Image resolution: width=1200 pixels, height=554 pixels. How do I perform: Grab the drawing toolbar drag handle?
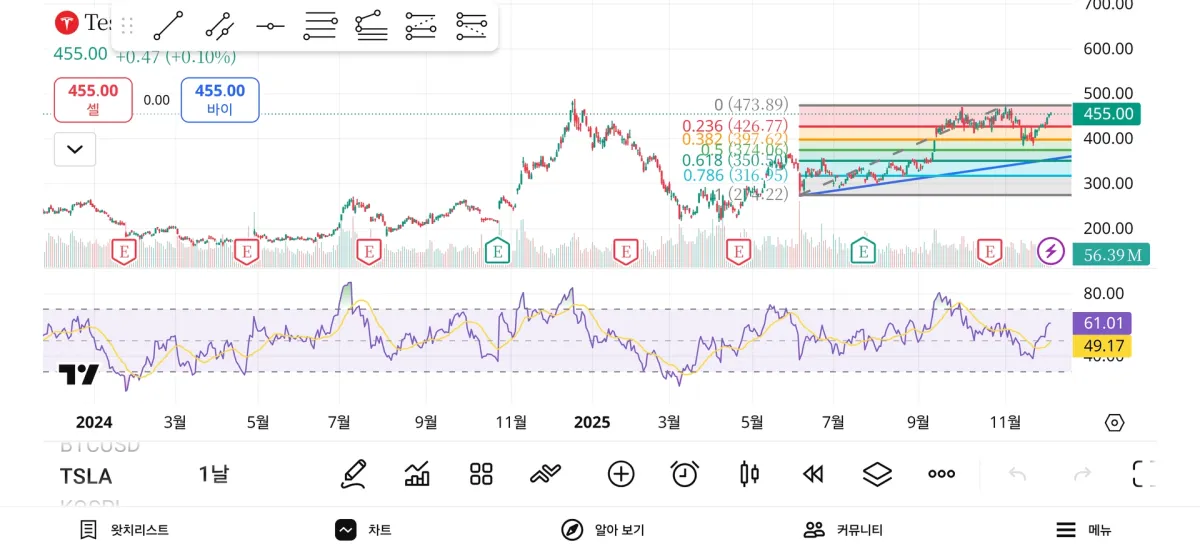(127, 26)
